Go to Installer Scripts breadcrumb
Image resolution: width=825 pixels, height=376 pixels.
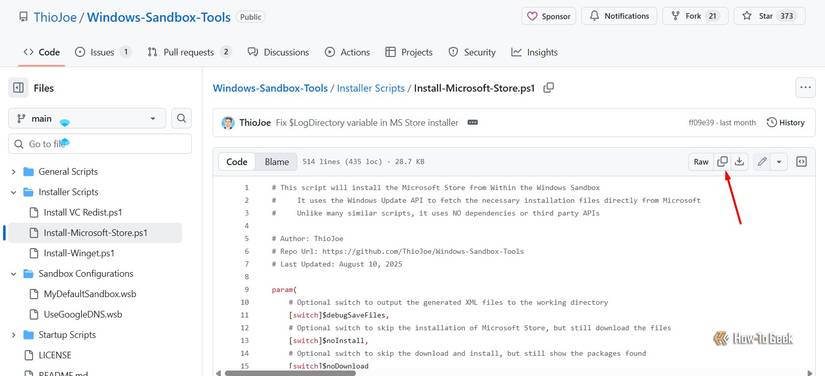click(x=370, y=88)
